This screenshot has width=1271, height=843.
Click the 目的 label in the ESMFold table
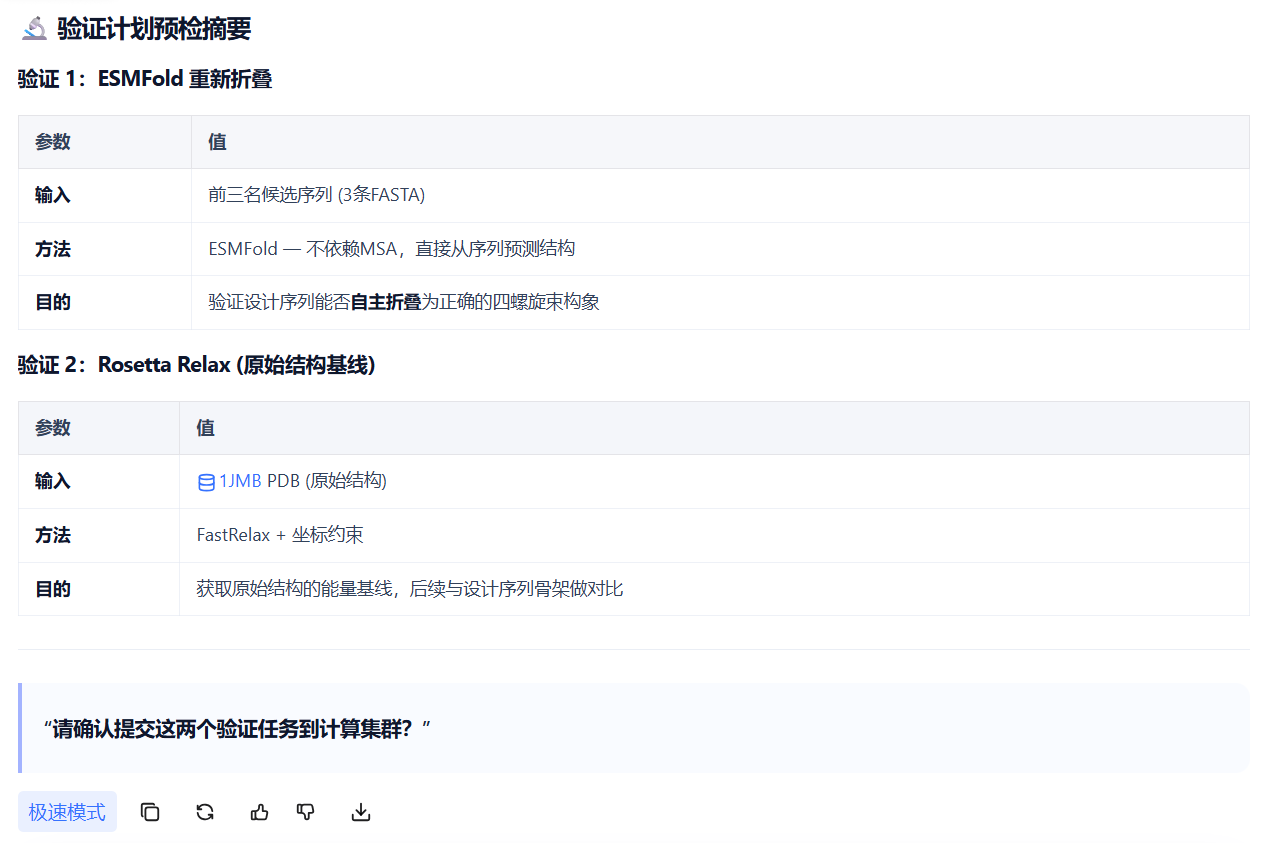[53, 302]
